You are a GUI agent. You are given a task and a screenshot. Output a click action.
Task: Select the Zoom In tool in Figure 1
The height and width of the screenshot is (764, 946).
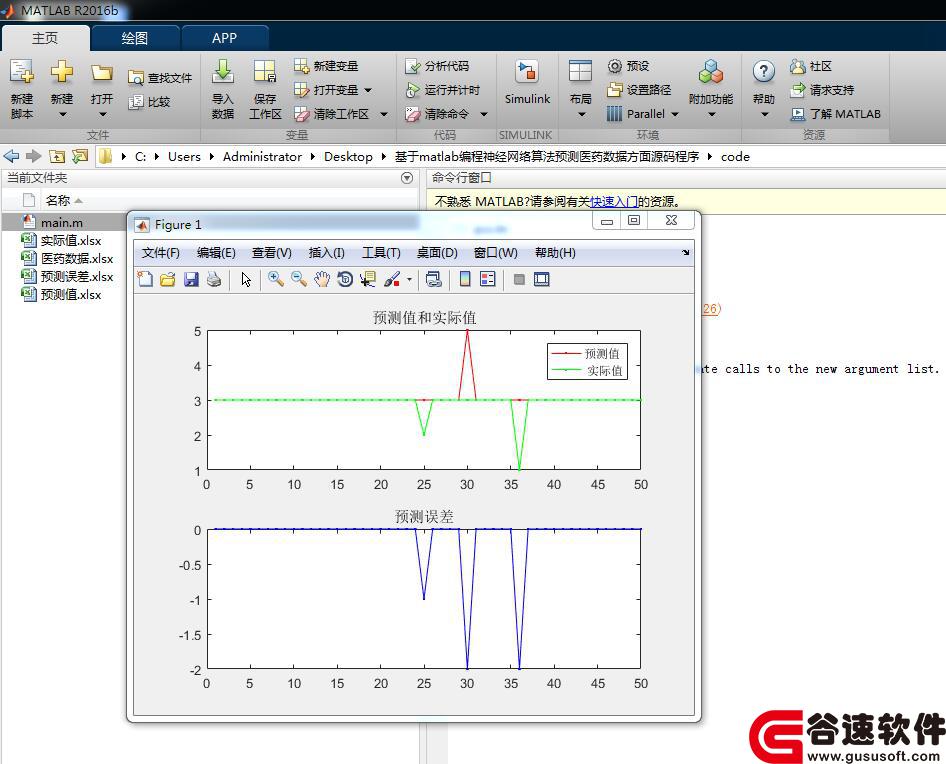[276, 279]
